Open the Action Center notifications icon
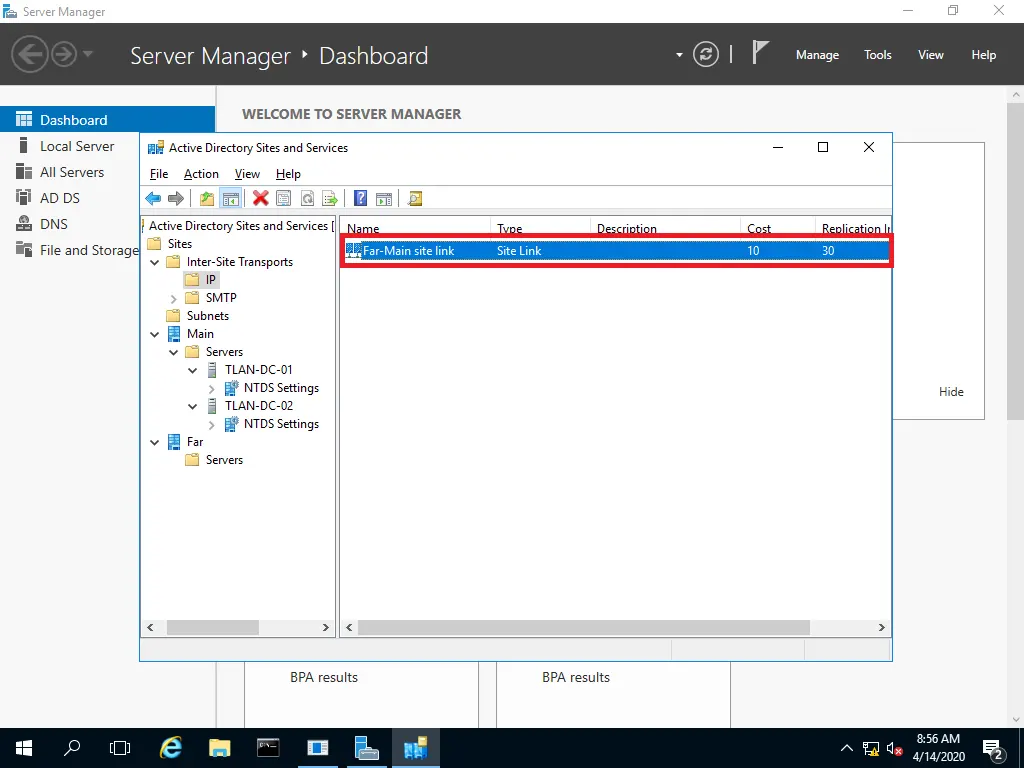 (x=993, y=748)
